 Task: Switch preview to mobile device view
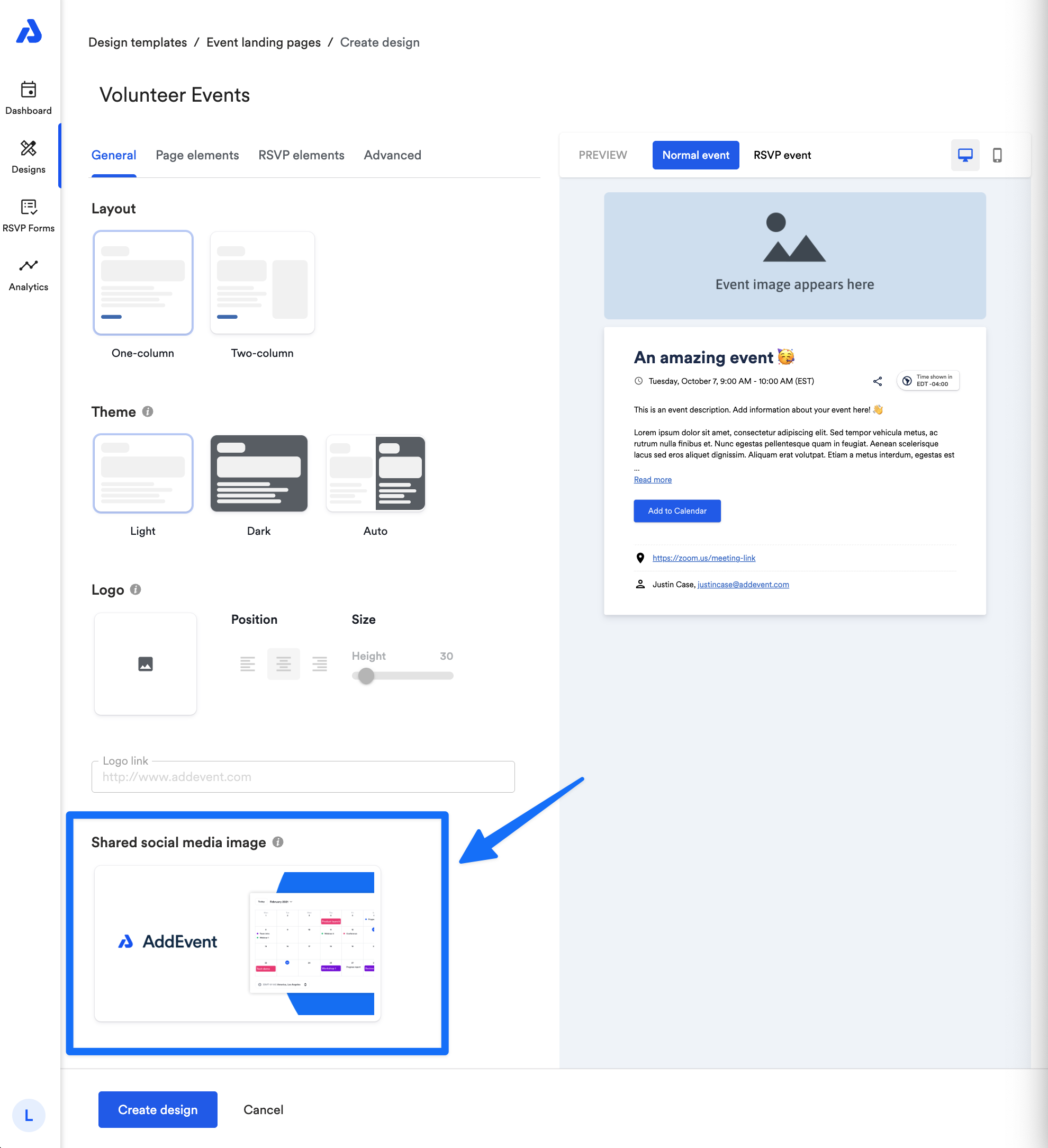pos(997,155)
